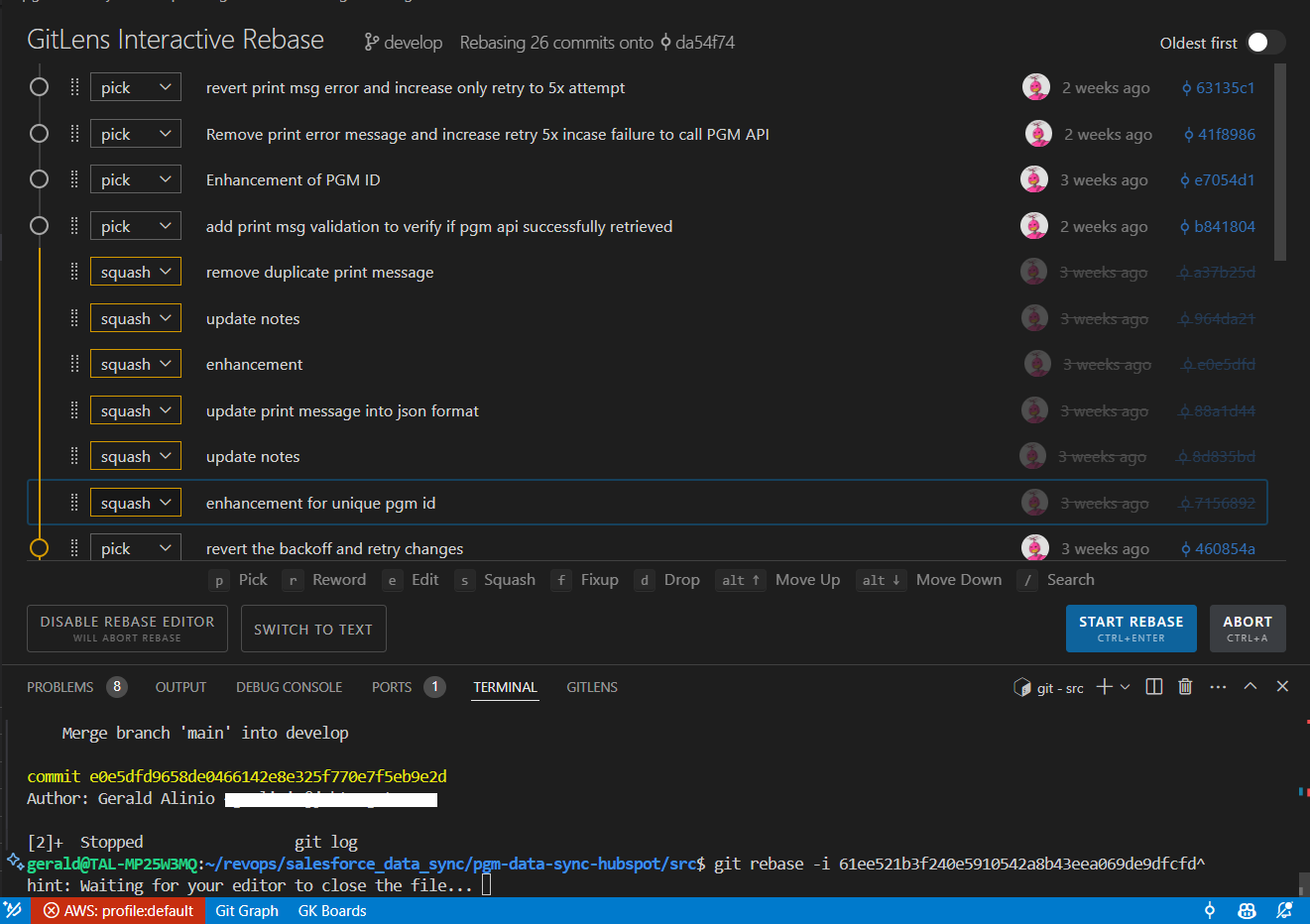Click the develop branch icon in the header
1310x924 pixels.
[x=371, y=42]
